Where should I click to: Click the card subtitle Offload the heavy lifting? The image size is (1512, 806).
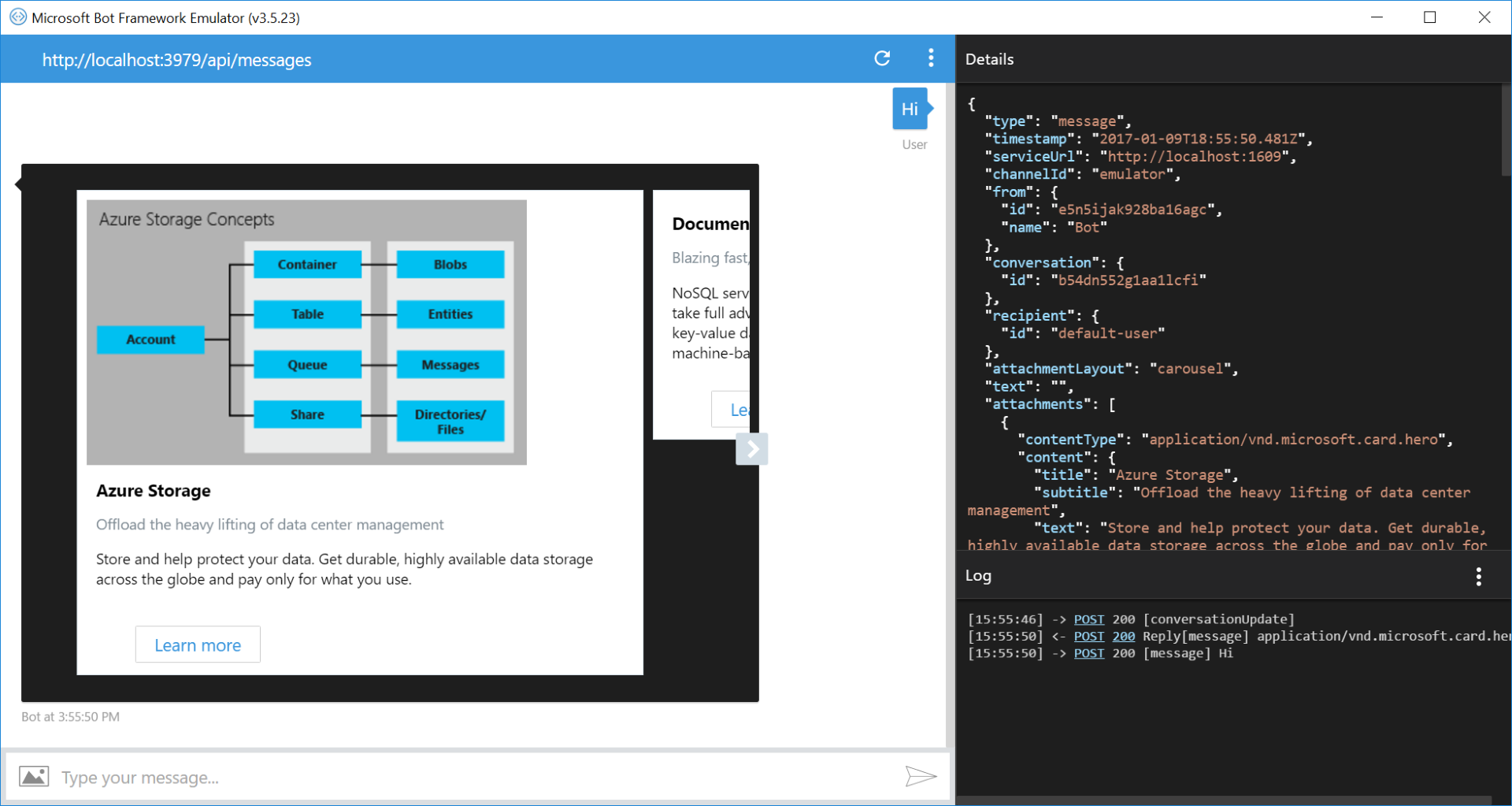pos(269,525)
